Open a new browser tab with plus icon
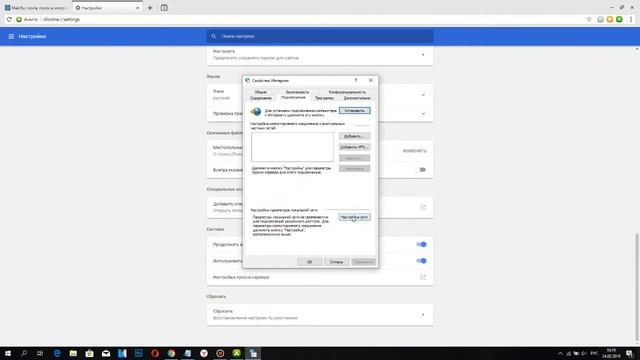 tap(150, 8)
